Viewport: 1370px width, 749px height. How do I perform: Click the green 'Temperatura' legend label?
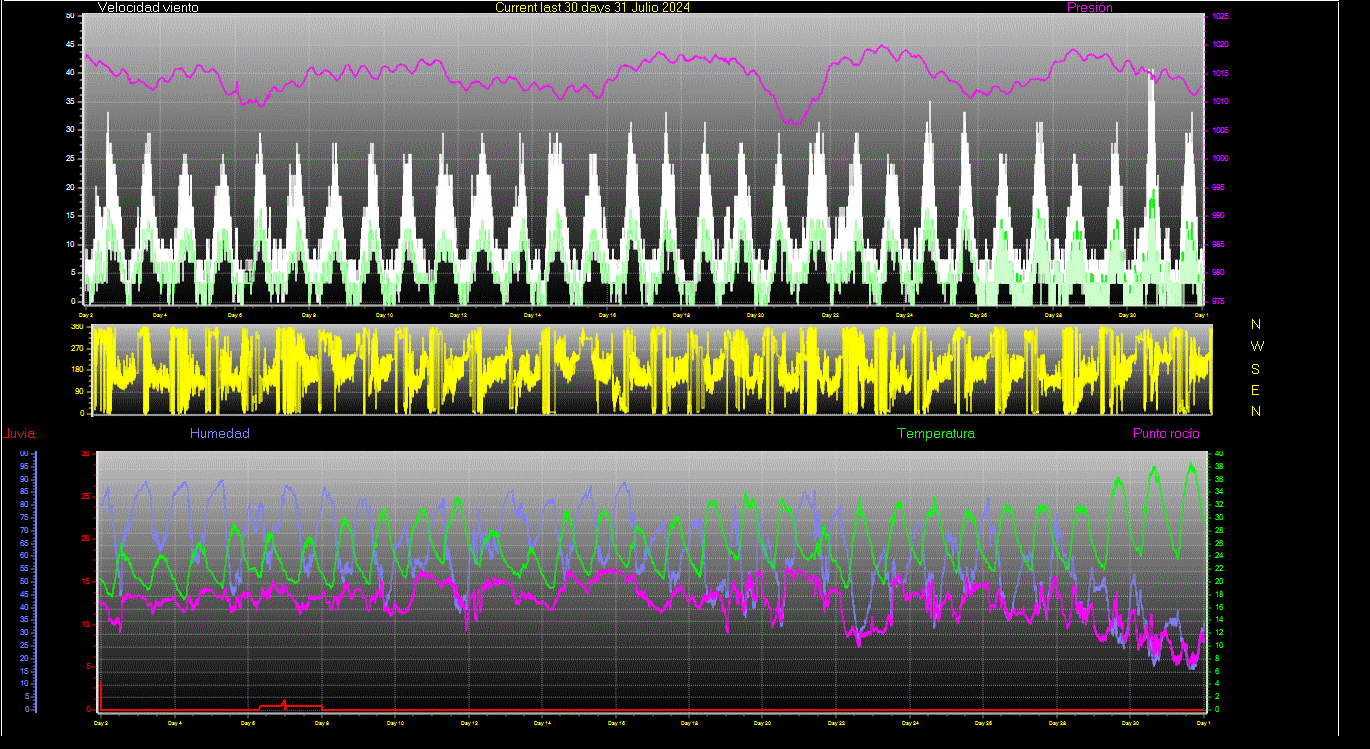pyautogui.click(x=936, y=433)
